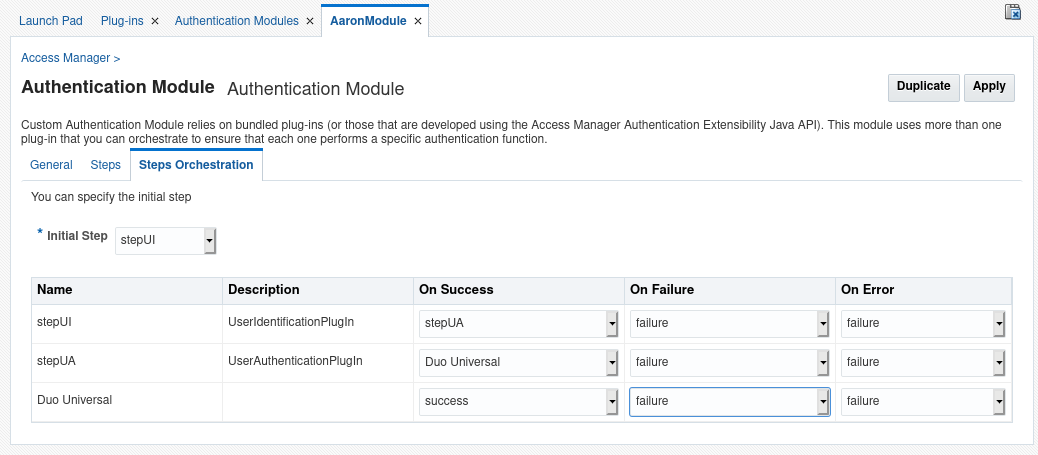Select the Authentication Modules tab
The width and height of the screenshot is (1038, 455).
(x=236, y=21)
